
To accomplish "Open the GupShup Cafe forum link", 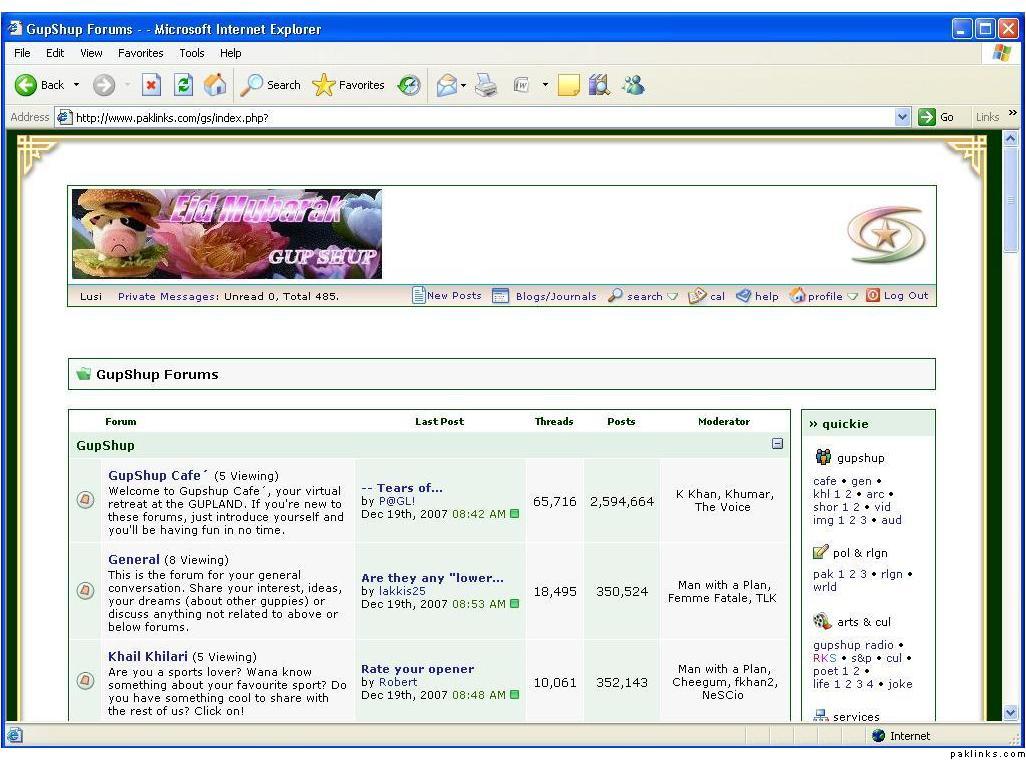I will (154, 476).
